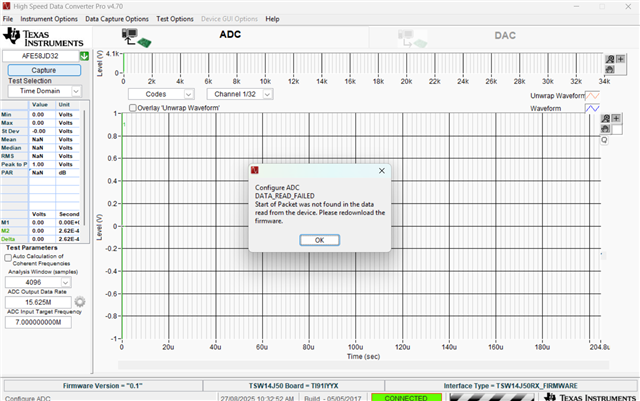Click OK in the DATA_READ_FAILED dialog
The height and width of the screenshot is (401, 640).
(319, 240)
